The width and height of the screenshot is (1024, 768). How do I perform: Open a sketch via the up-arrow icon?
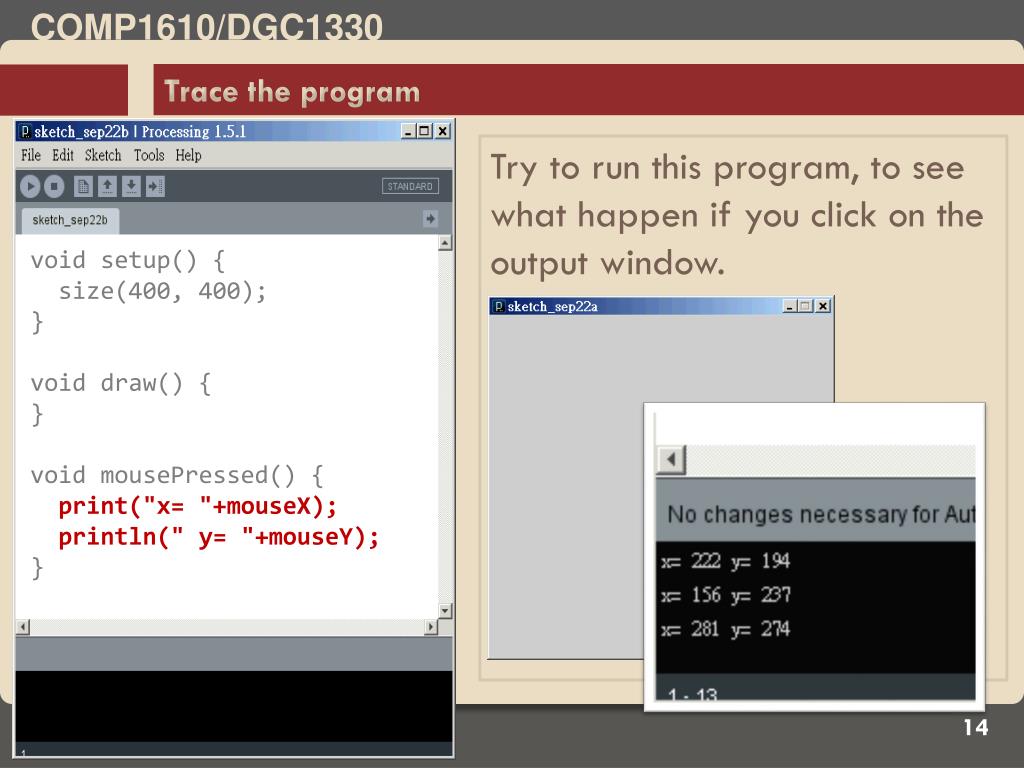107,187
